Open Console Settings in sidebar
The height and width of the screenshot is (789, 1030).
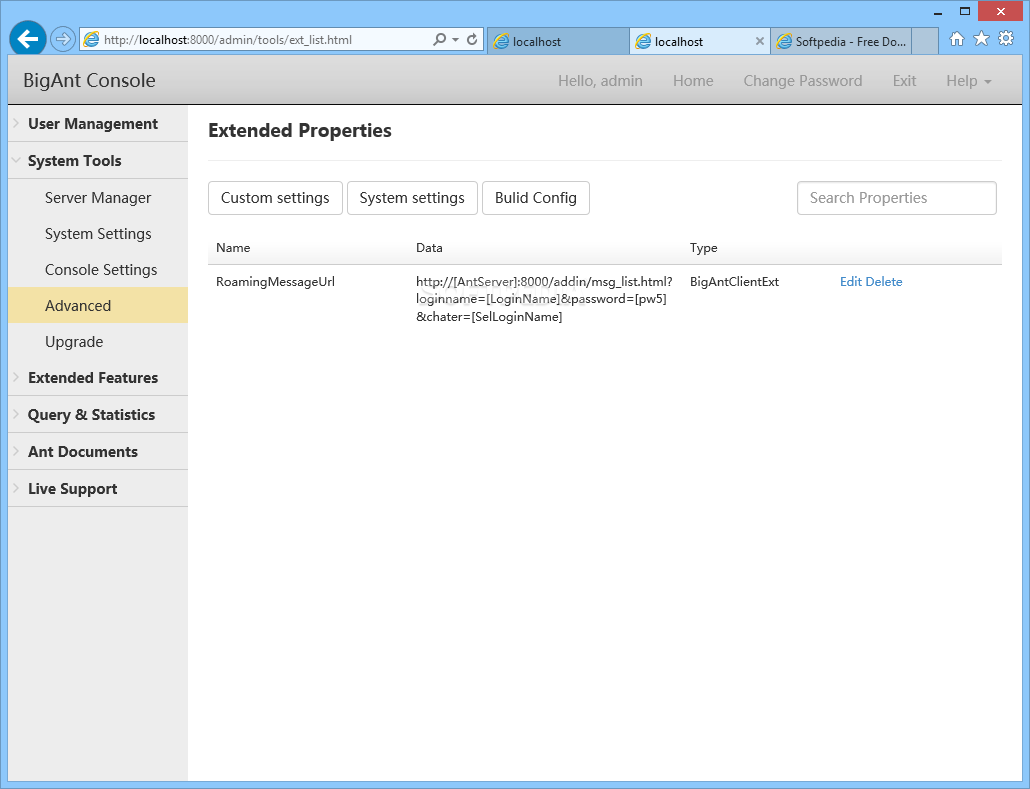pyautogui.click(x=98, y=270)
